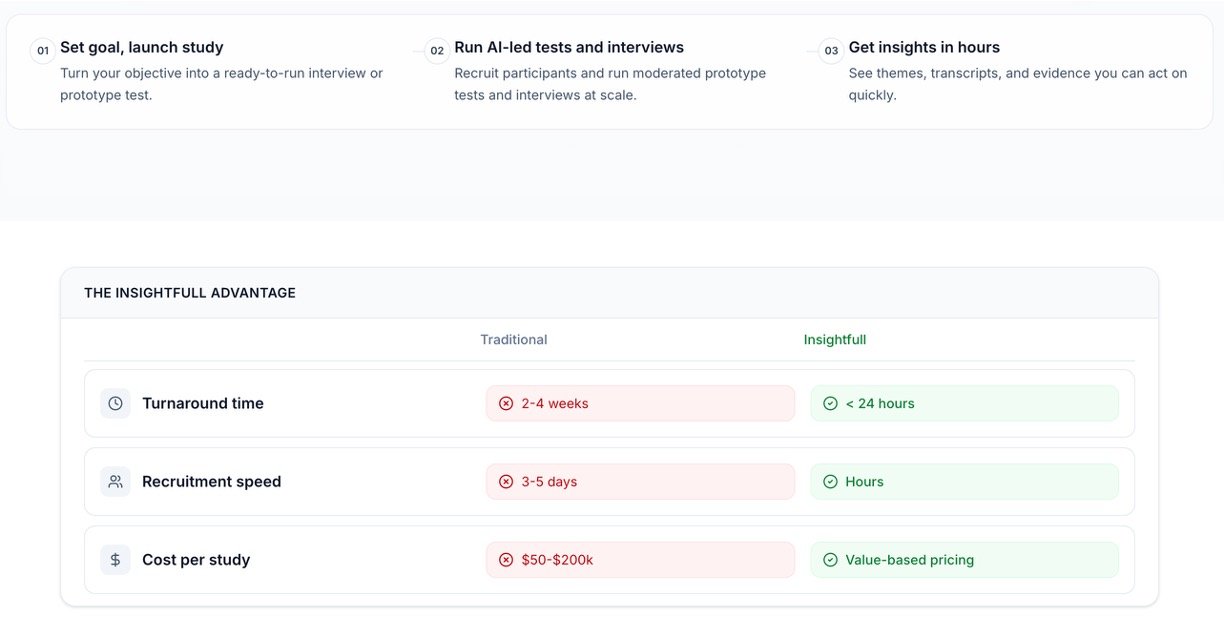The width and height of the screenshot is (1224, 638).
Task: Click the red X icon next to 2-4 weeks
Action: point(506,403)
